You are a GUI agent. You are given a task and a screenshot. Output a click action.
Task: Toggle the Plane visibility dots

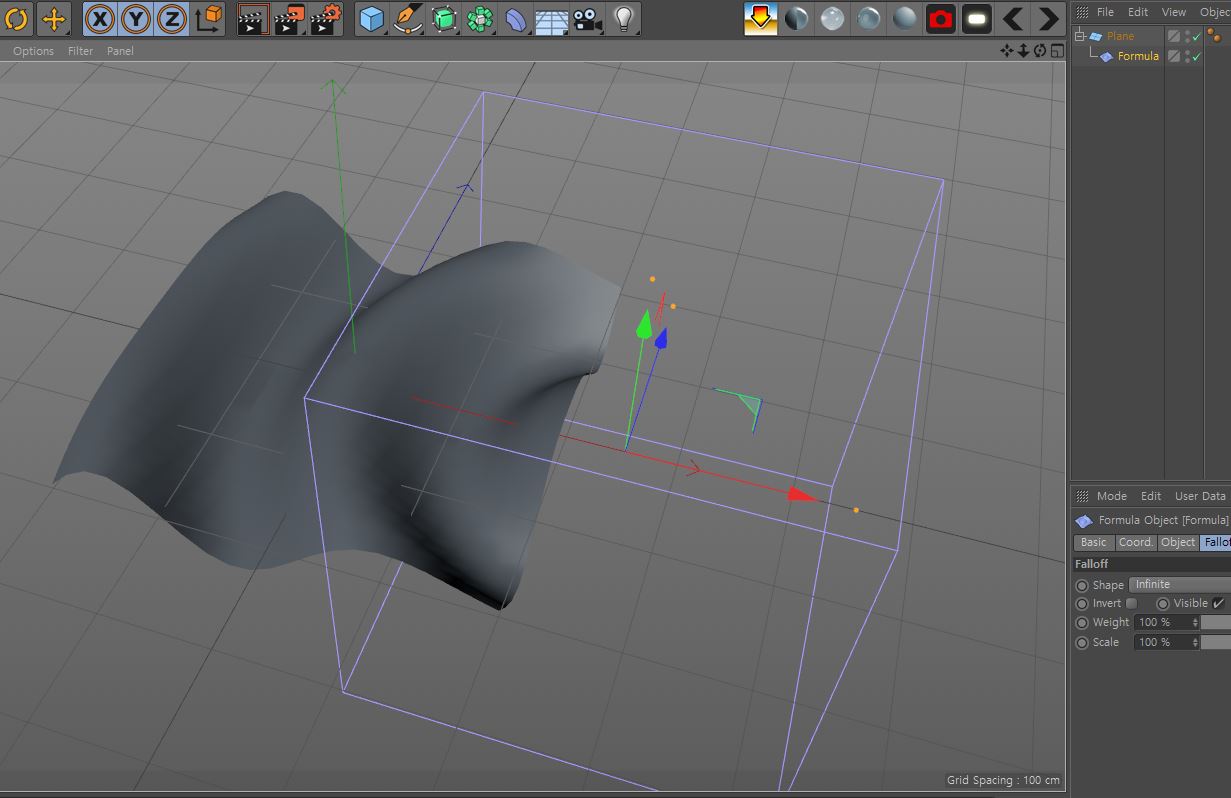[1187, 36]
